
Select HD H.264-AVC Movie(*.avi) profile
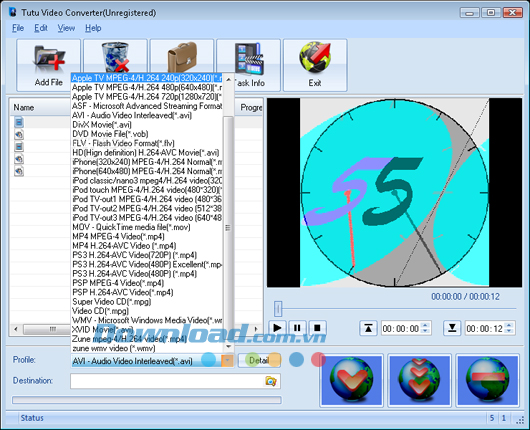tap(147, 153)
